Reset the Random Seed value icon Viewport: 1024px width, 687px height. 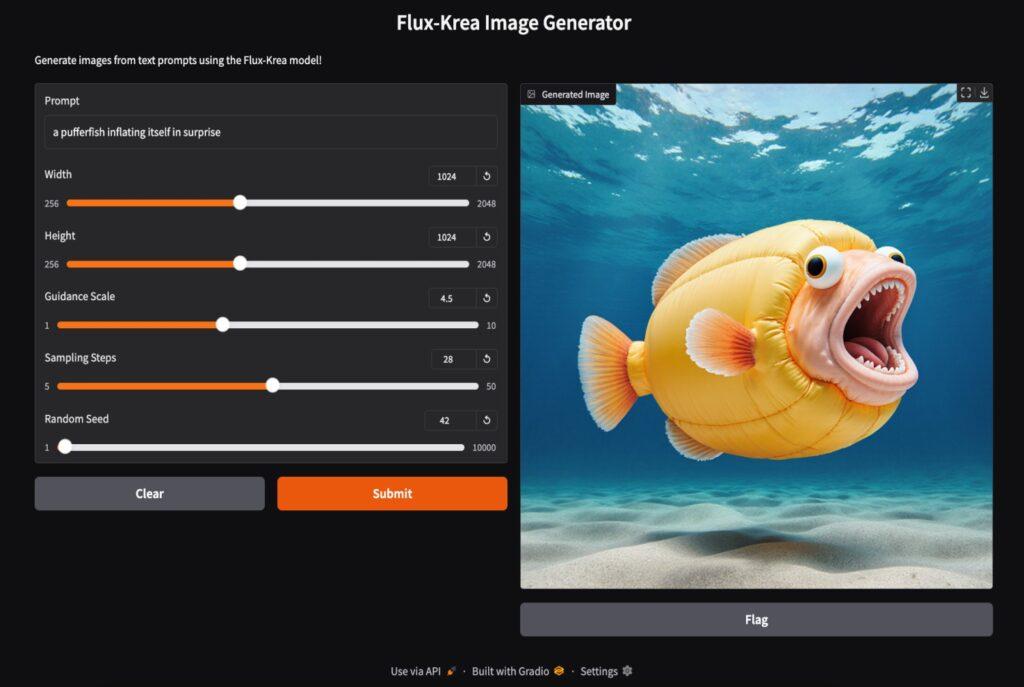487,421
